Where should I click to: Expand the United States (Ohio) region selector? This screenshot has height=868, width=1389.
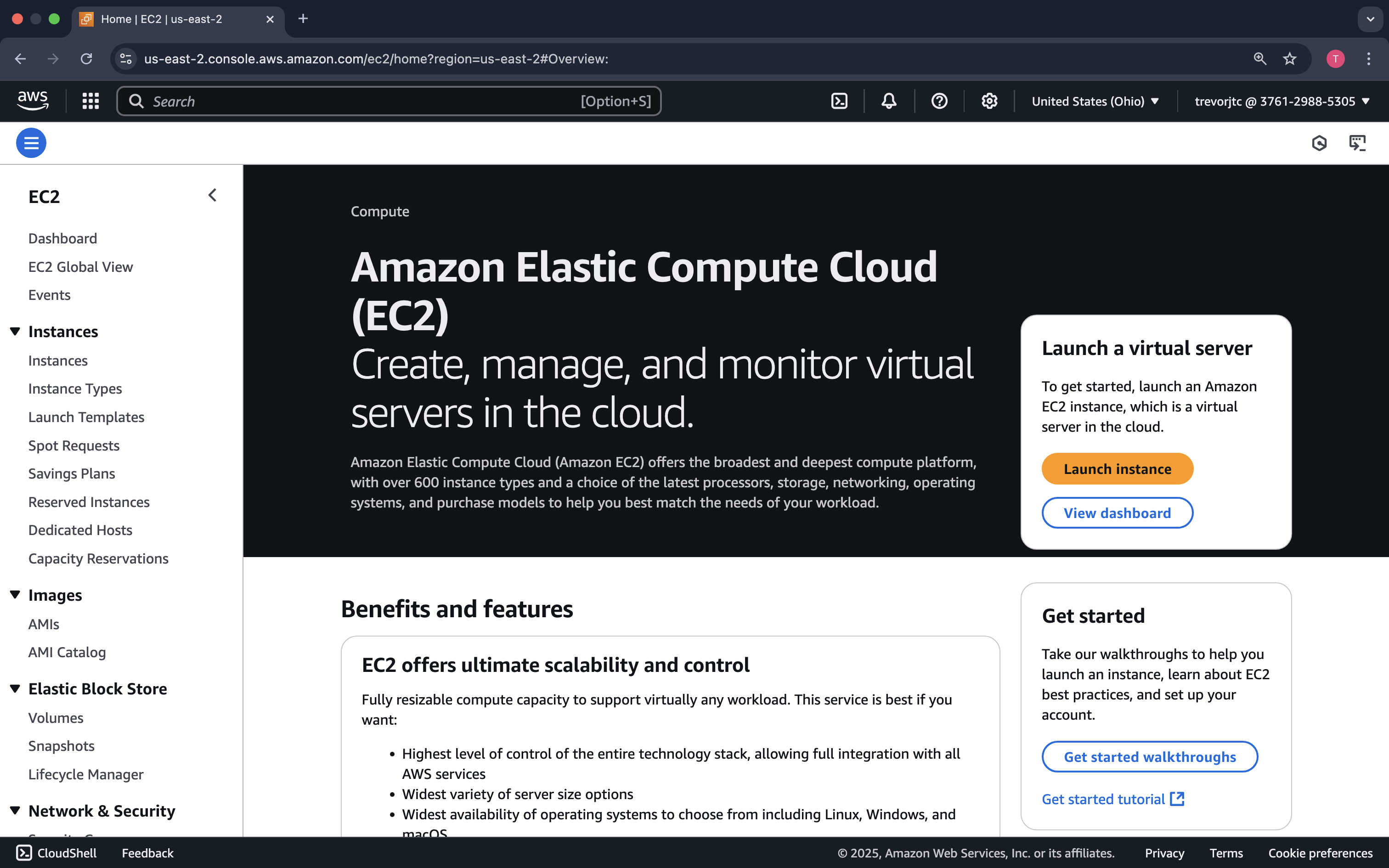[1095, 101]
